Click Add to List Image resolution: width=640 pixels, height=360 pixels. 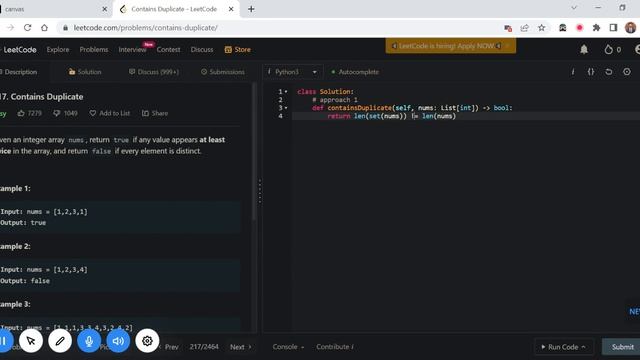110,113
